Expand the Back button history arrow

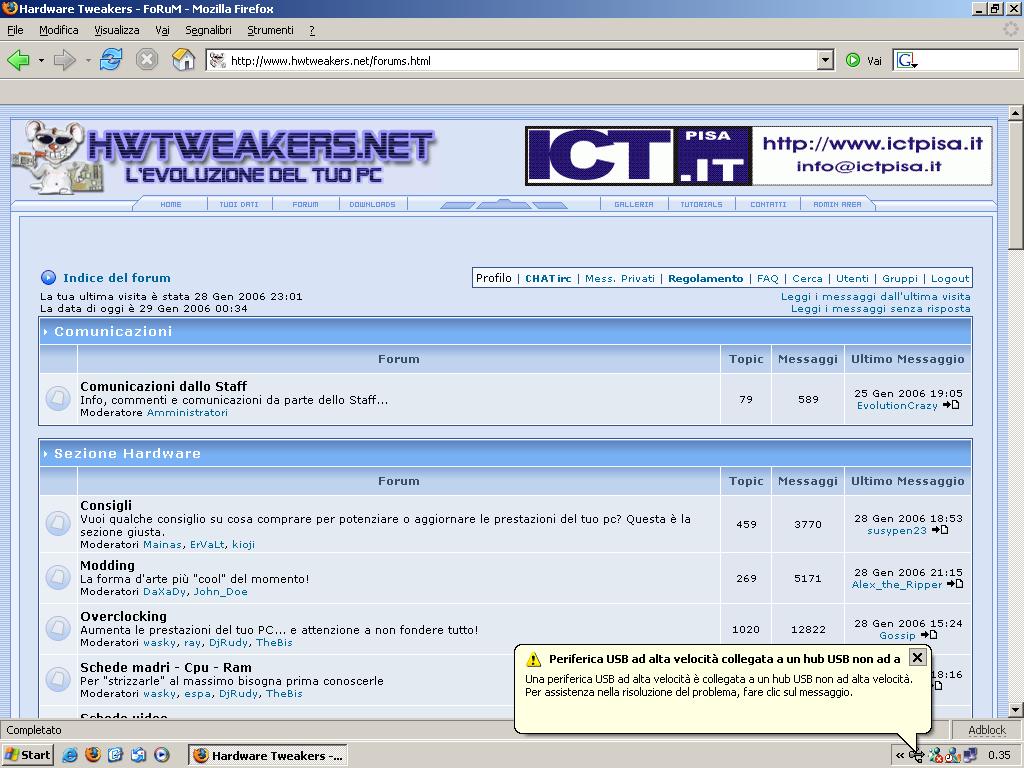41,60
